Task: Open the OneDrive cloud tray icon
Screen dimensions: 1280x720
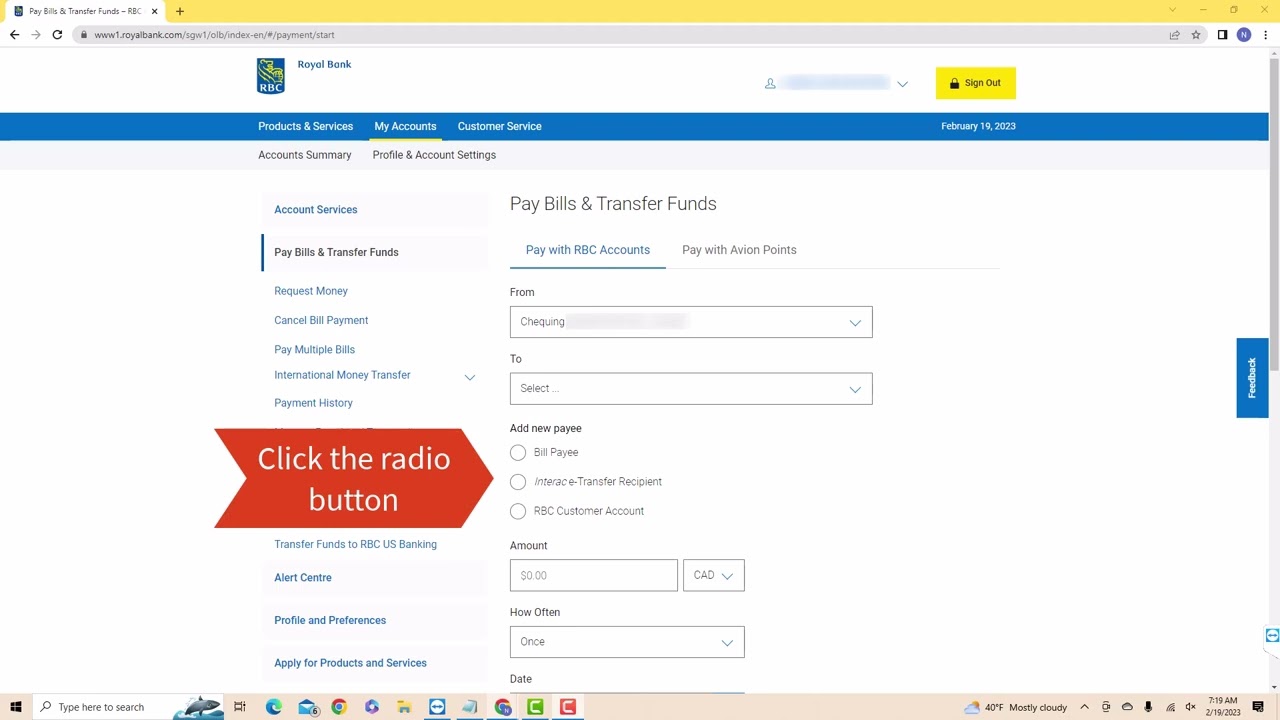Action: tap(1127, 707)
